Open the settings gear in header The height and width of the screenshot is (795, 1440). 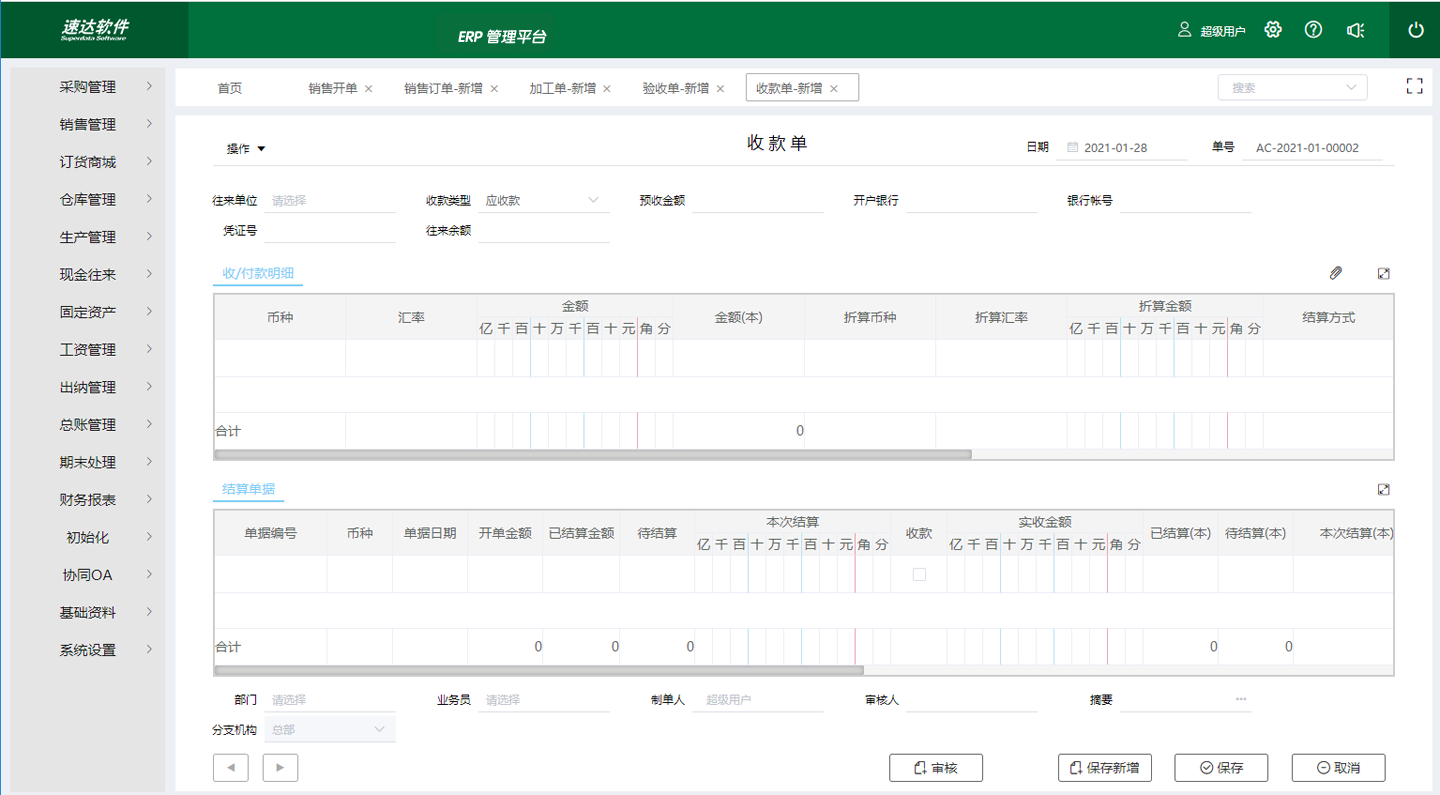(x=1273, y=30)
